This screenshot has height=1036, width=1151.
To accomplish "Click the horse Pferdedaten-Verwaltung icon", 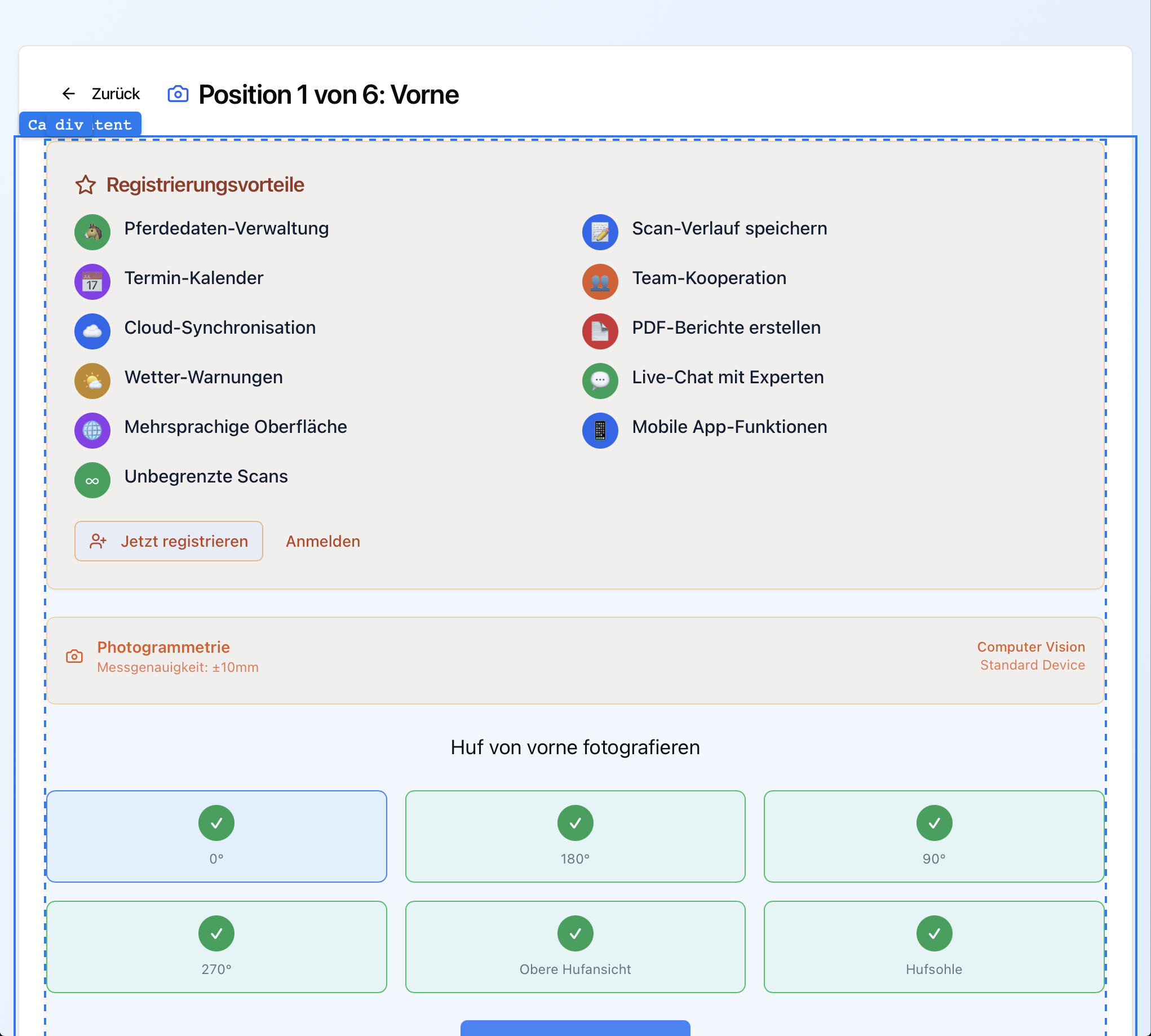I will 92,232.
